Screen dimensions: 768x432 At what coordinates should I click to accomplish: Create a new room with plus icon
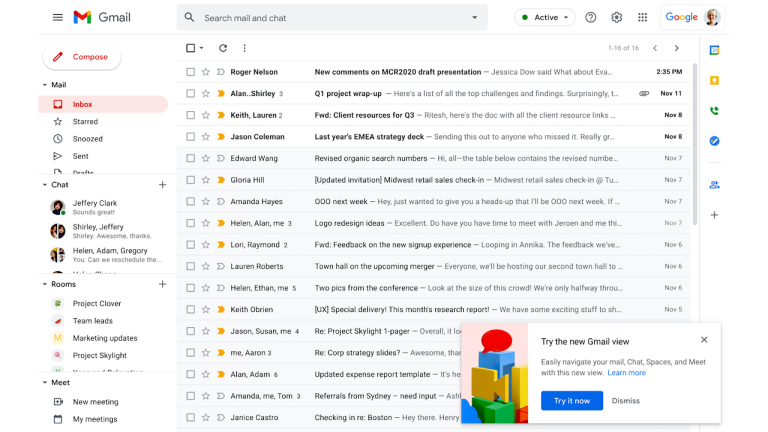[163, 284]
